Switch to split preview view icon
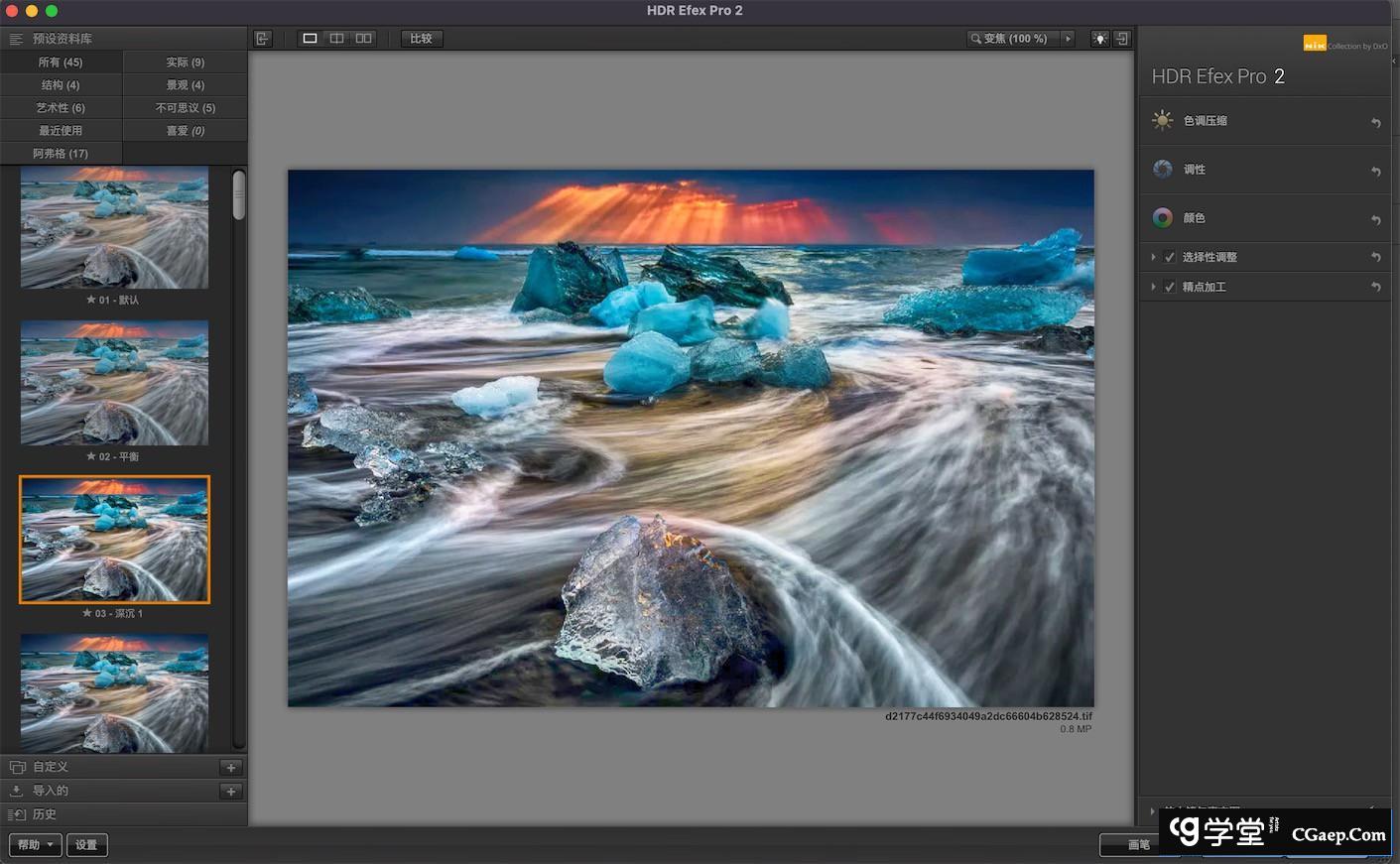The image size is (1400, 864). 336,39
